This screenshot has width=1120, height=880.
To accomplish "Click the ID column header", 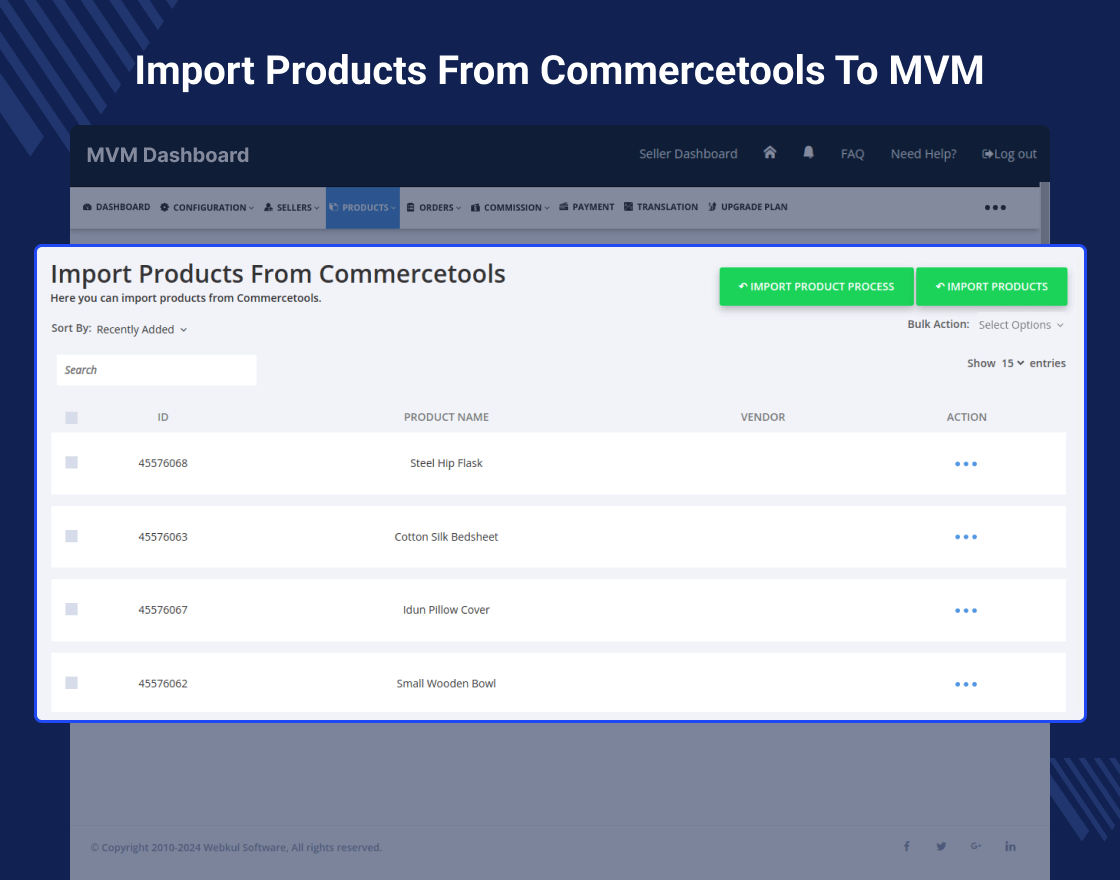I will pyautogui.click(x=163, y=417).
